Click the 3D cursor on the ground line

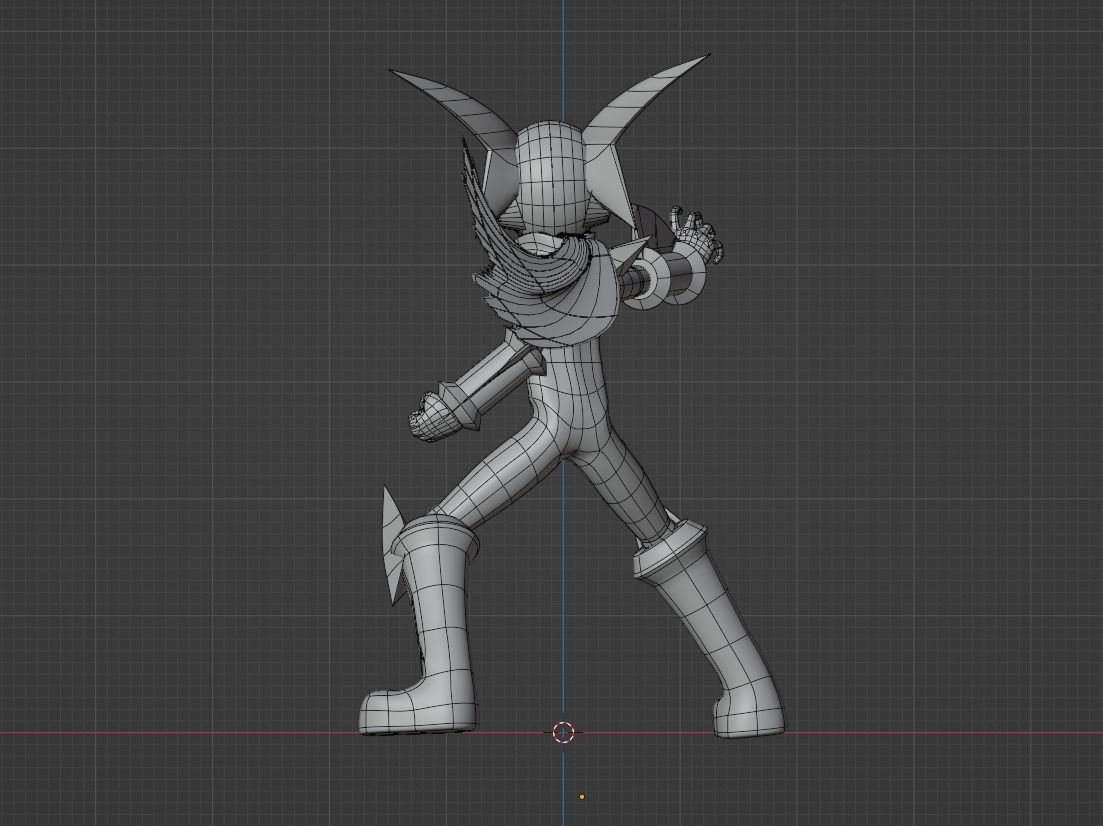click(x=563, y=732)
